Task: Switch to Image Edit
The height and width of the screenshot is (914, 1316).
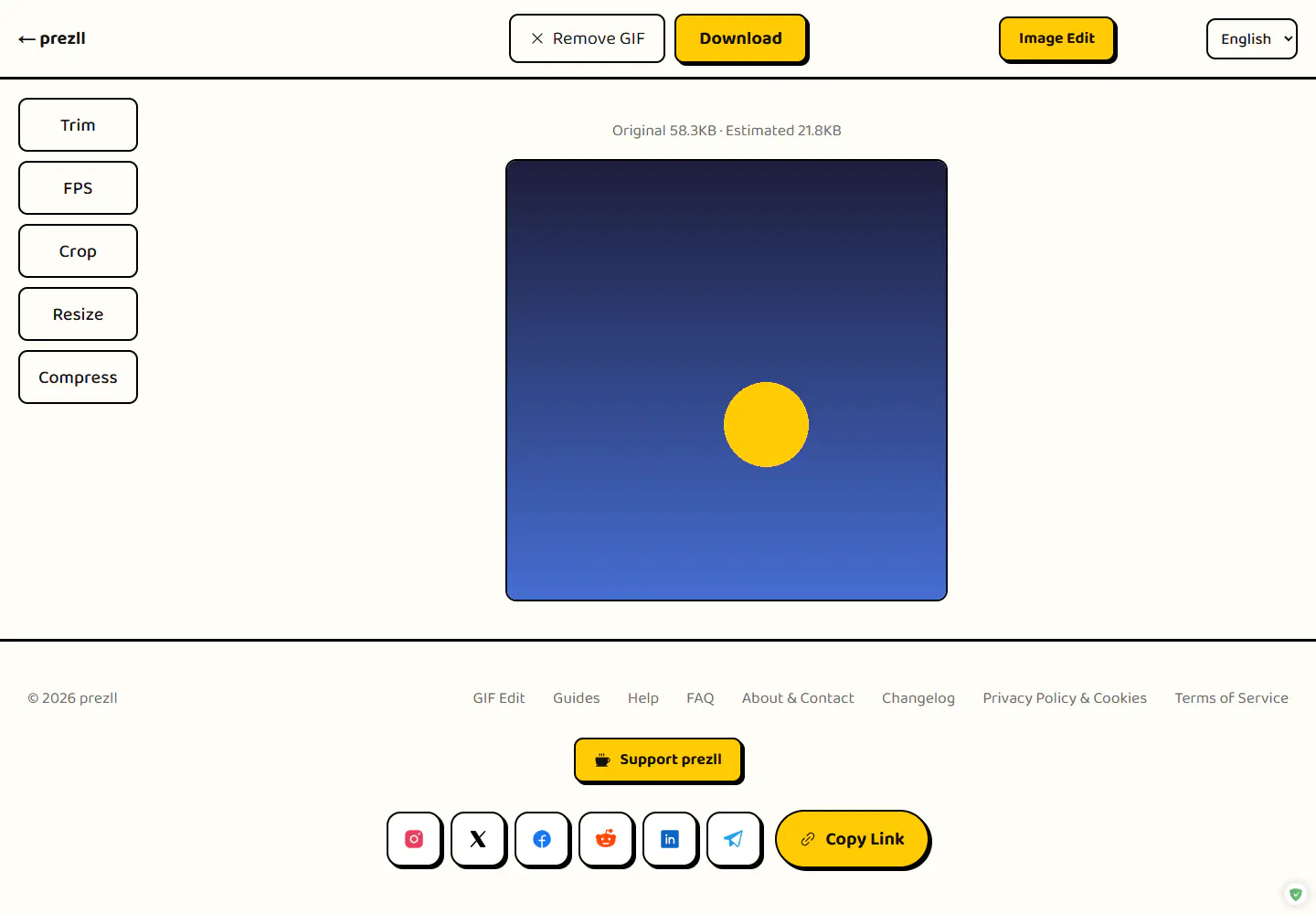Action: (x=1056, y=38)
